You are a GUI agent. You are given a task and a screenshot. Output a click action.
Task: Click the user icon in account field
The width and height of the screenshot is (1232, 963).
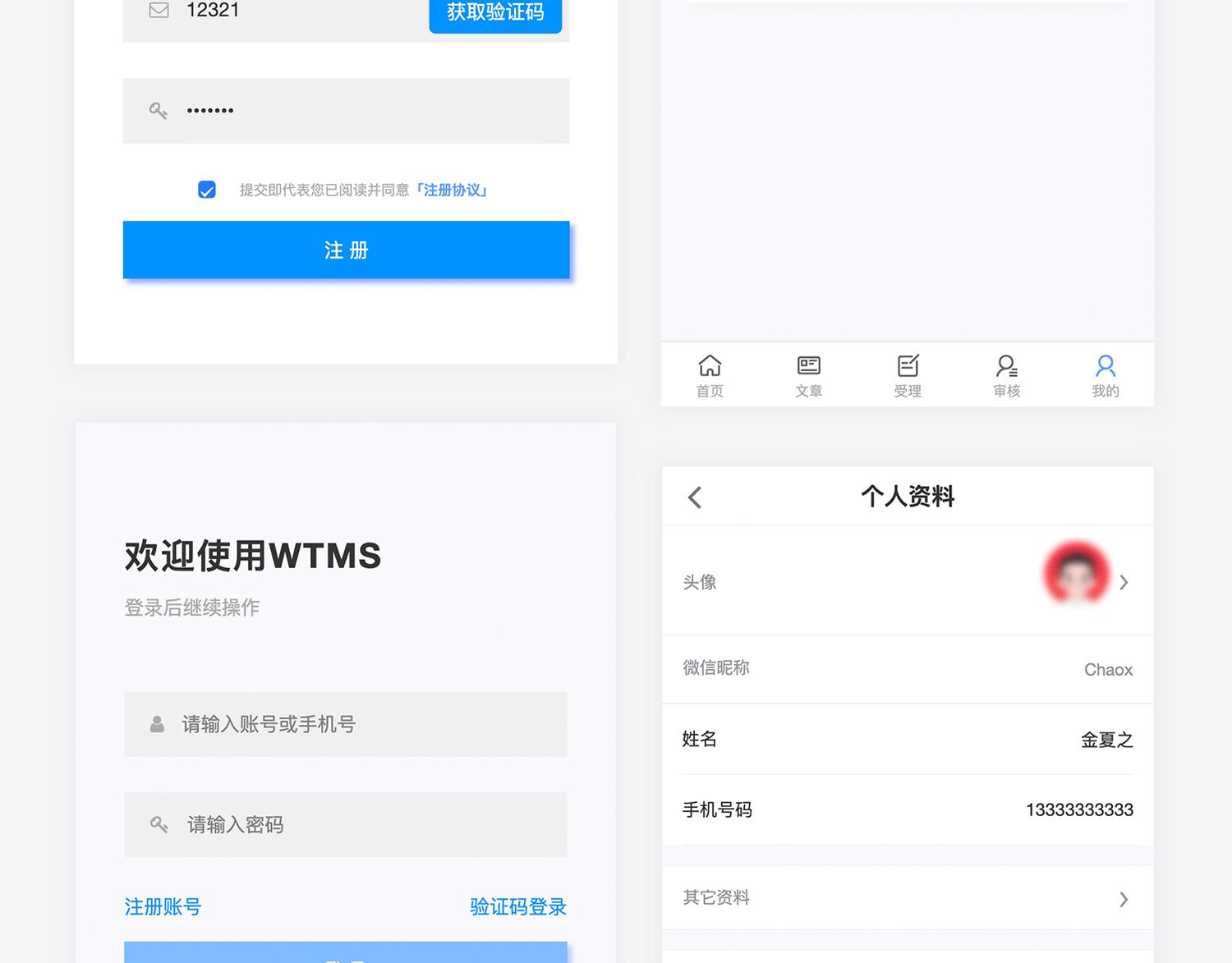[x=157, y=724]
